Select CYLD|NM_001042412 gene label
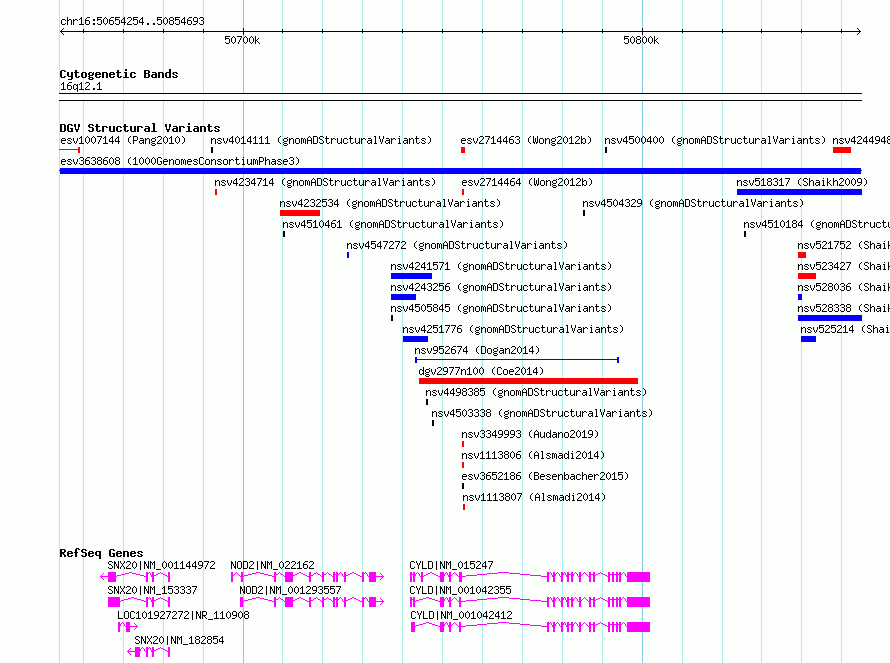Viewport: 890px width, 663px height. tap(461, 615)
